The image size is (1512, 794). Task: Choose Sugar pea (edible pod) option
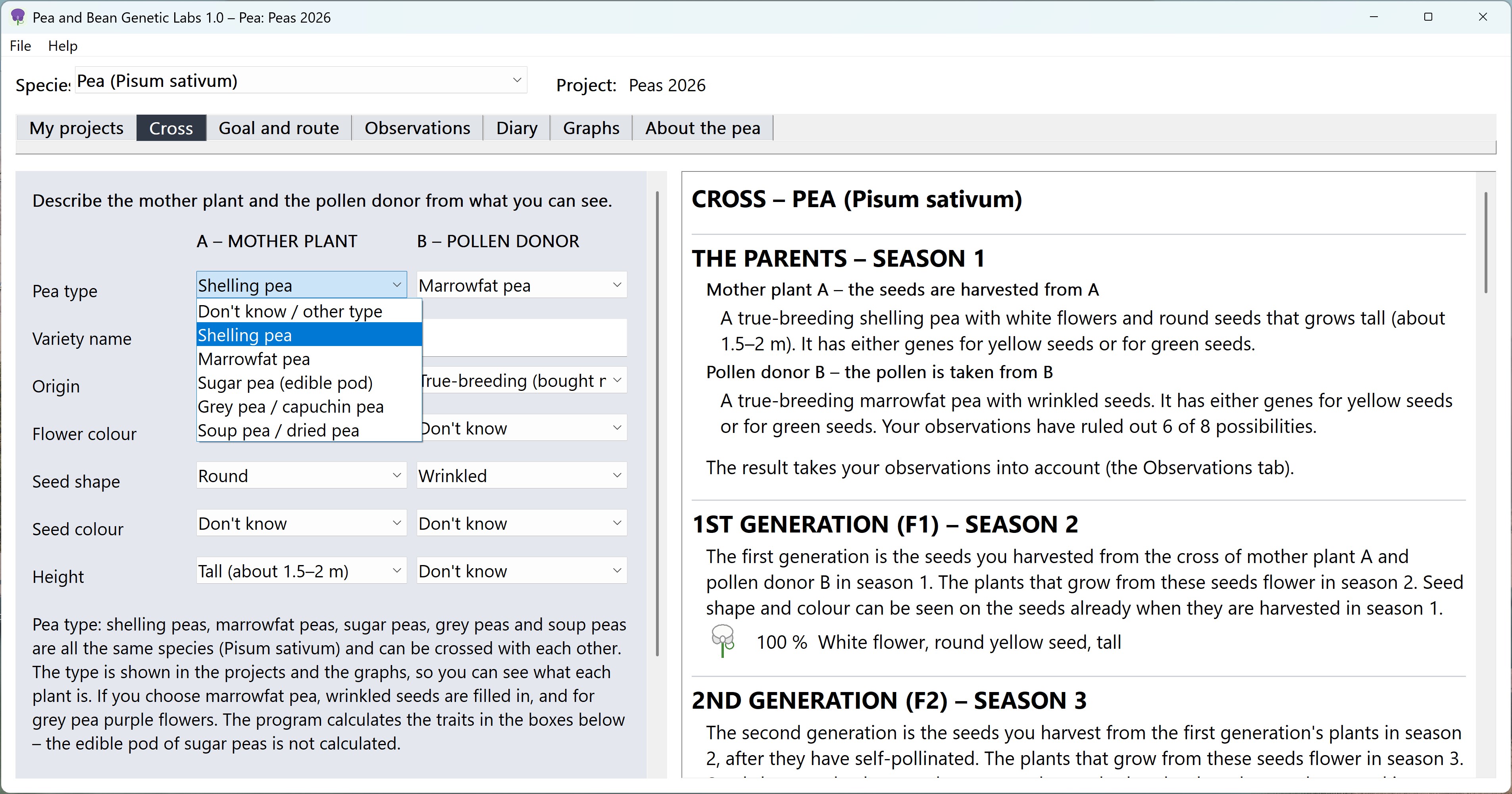[x=309, y=383]
